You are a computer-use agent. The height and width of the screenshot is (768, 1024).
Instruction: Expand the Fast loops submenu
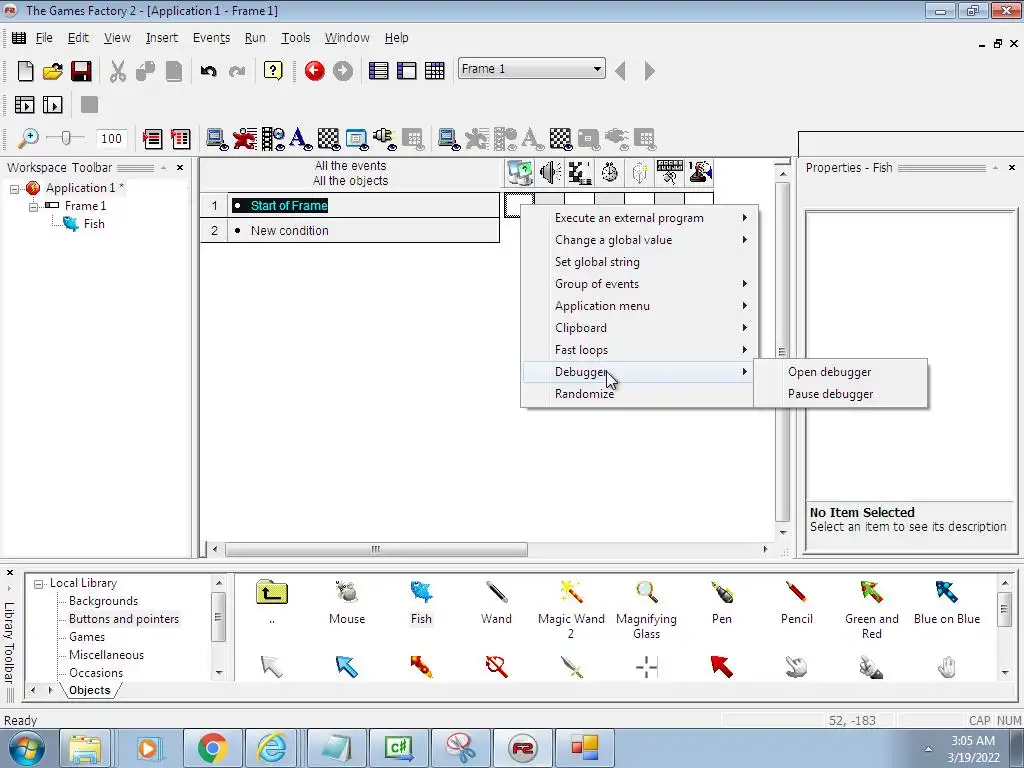pos(640,350)
